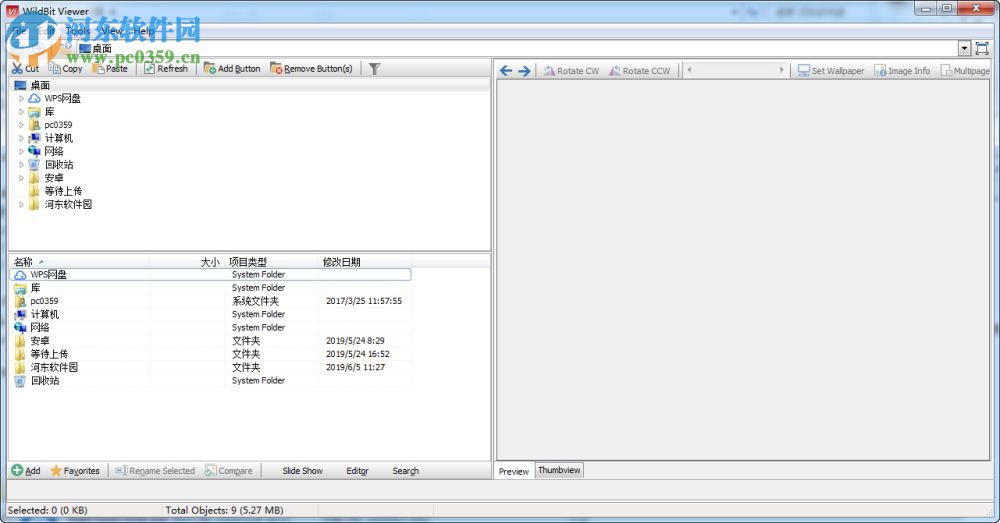Screen dimensions: 1000x523
Task: Open the Editor
Action: 357,471
